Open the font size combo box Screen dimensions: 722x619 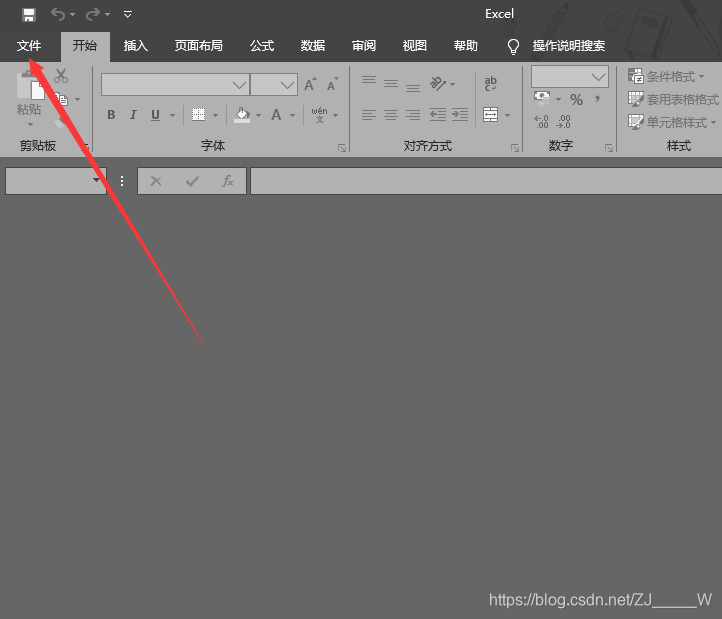click(x=274, y=85)
